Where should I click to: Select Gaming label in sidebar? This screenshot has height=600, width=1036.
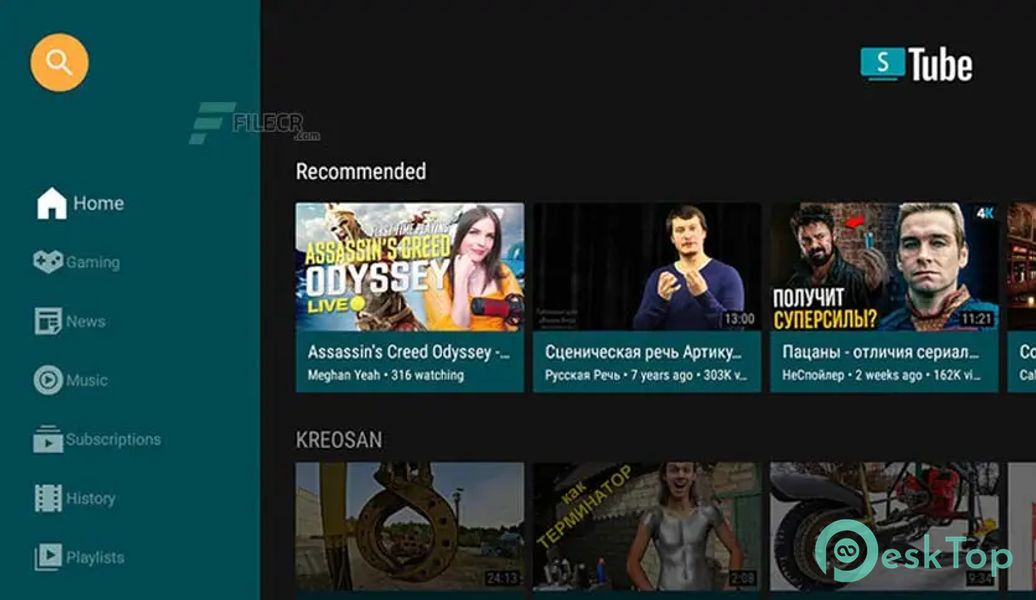92,262
